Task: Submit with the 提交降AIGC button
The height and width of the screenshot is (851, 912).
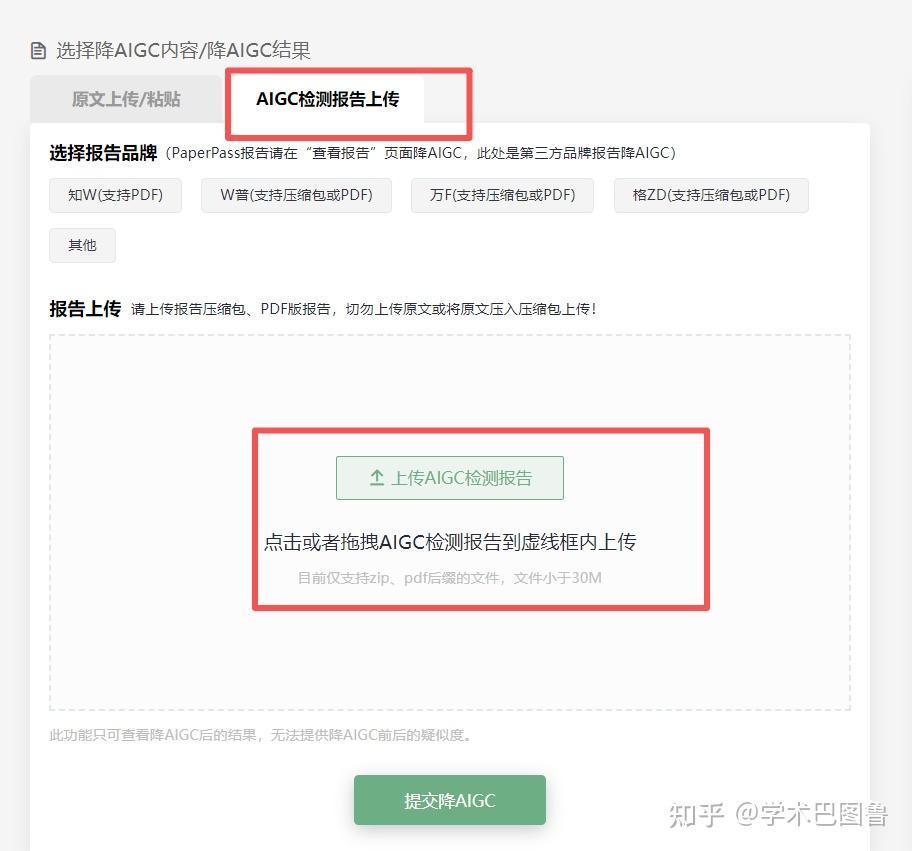Action: 450,800
